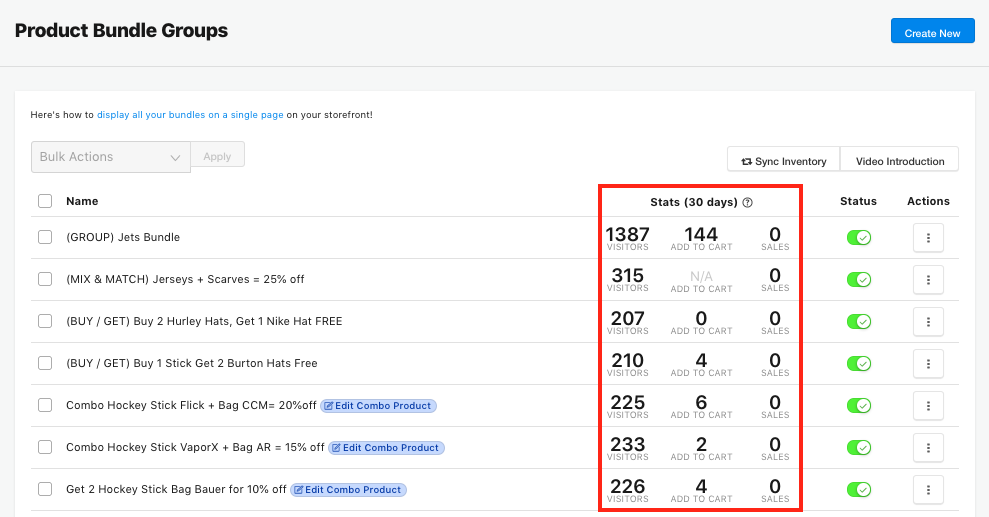
Task: Select all bundles with the header checkbox
Action: [45, 201]
